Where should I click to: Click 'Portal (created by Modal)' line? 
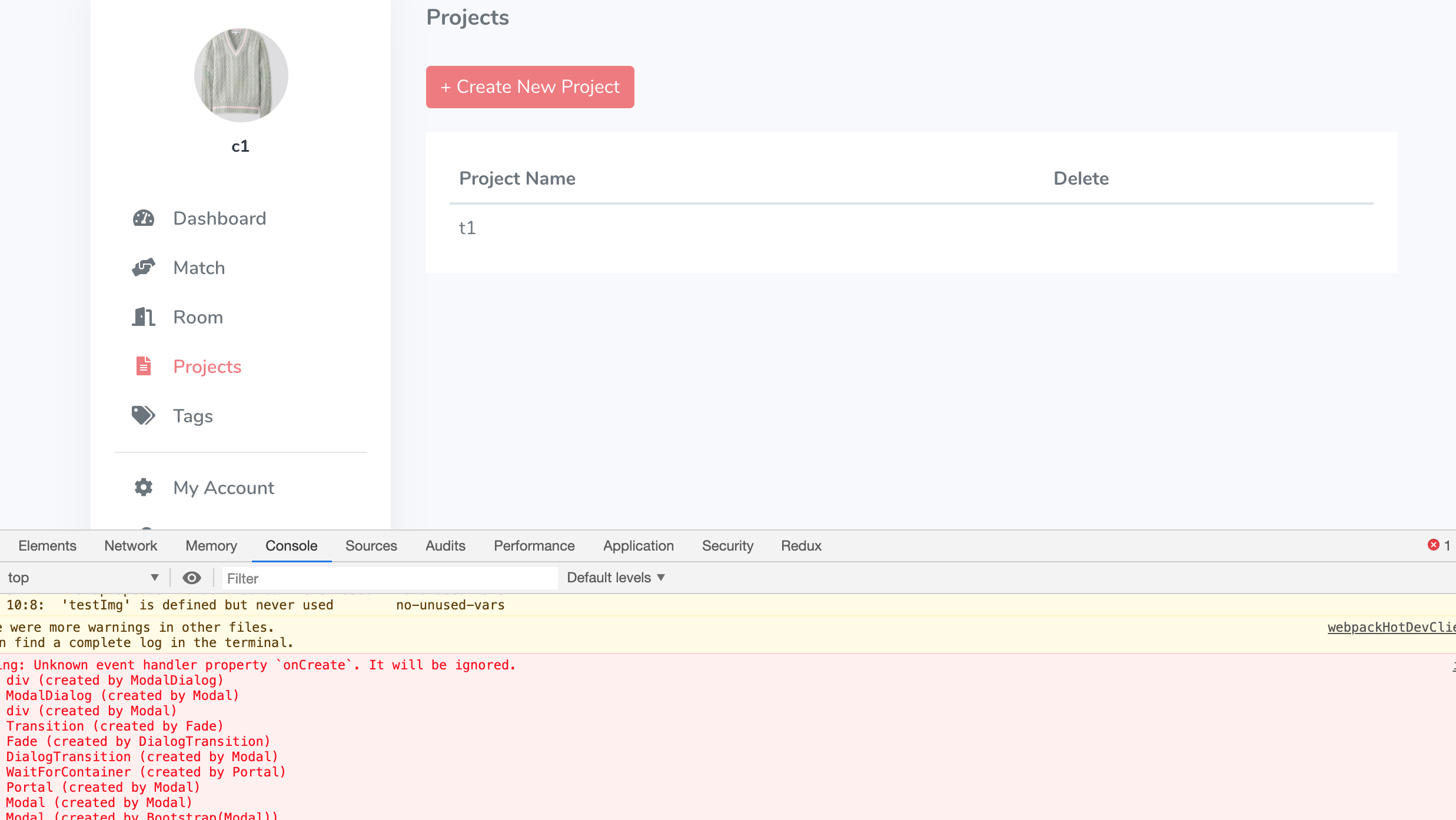point(103,787)
